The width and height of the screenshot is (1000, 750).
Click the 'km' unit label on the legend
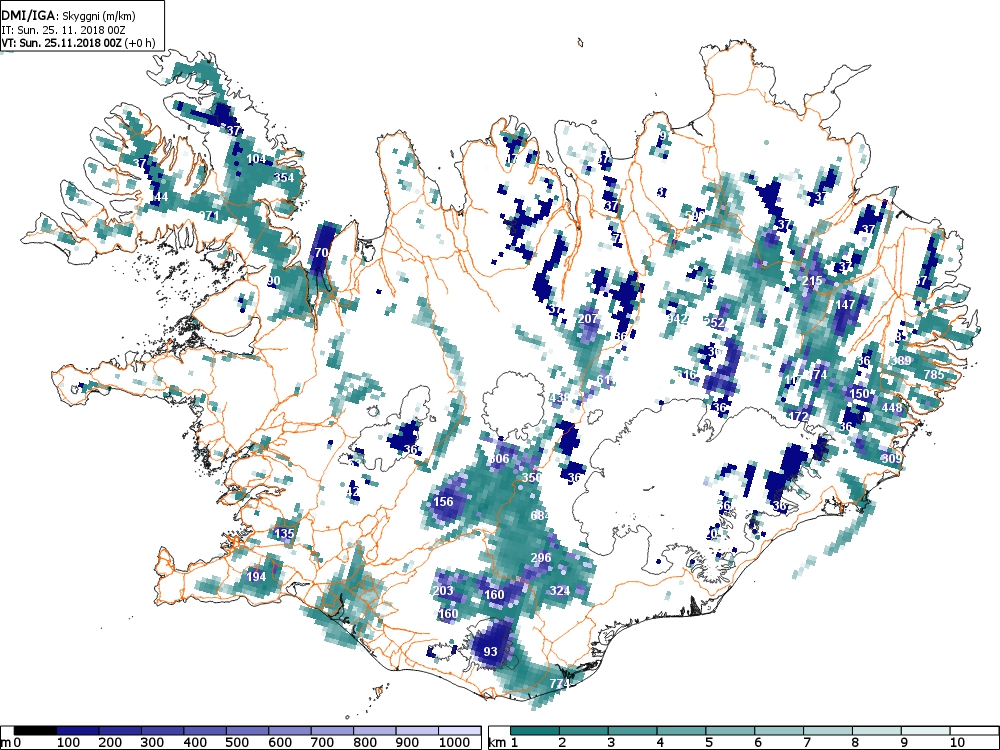pos(498,742)
